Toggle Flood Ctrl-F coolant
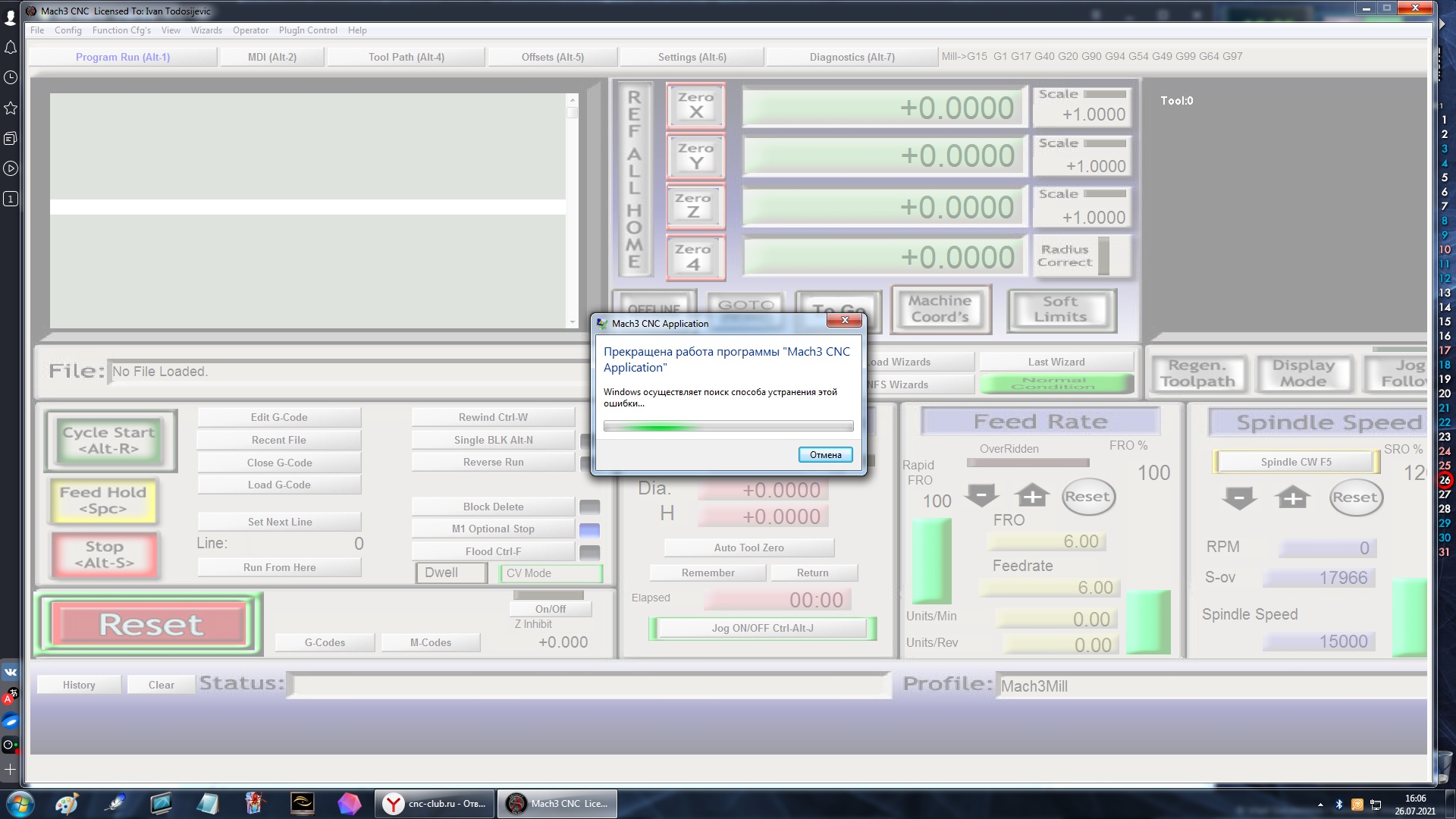The height and width of the screenshot is (819, 1456). 493,551
